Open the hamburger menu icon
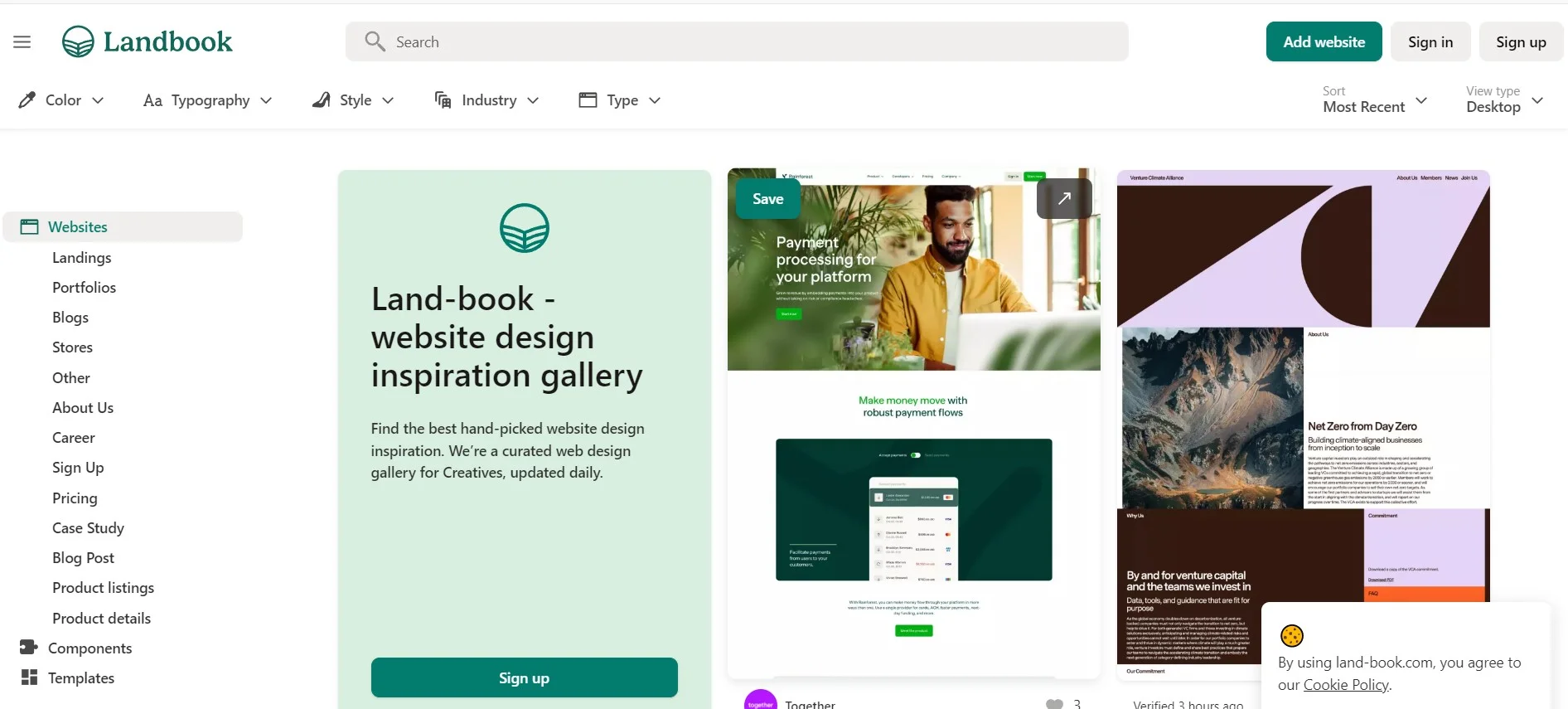Viewport: 1568px width, 709px height. 22,41
